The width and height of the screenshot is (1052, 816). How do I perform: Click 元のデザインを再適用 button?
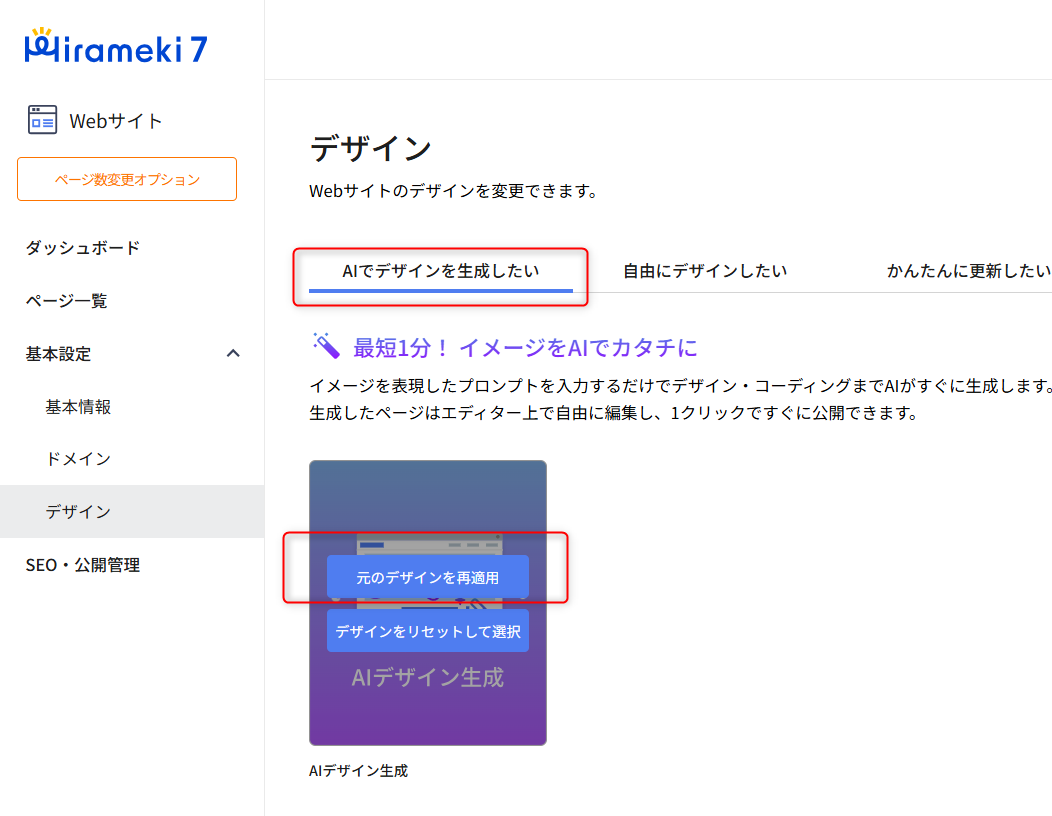428,577
